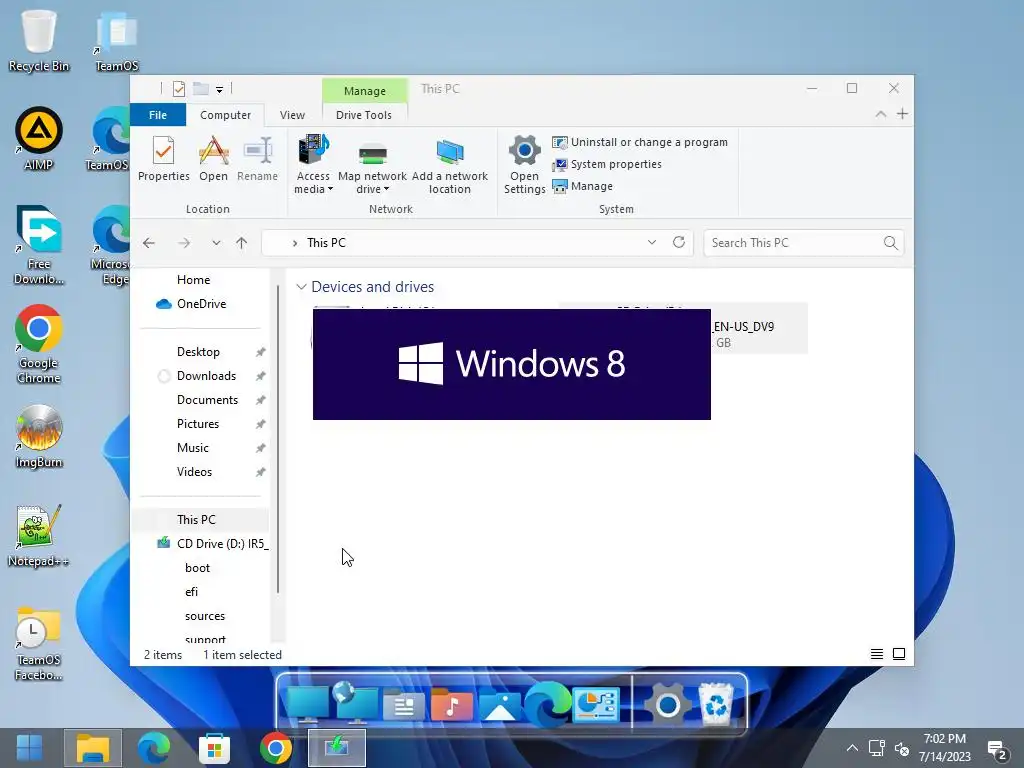Open the notification center icon
The width and height of the screenshot is (1024, 768).
point(997,750)
